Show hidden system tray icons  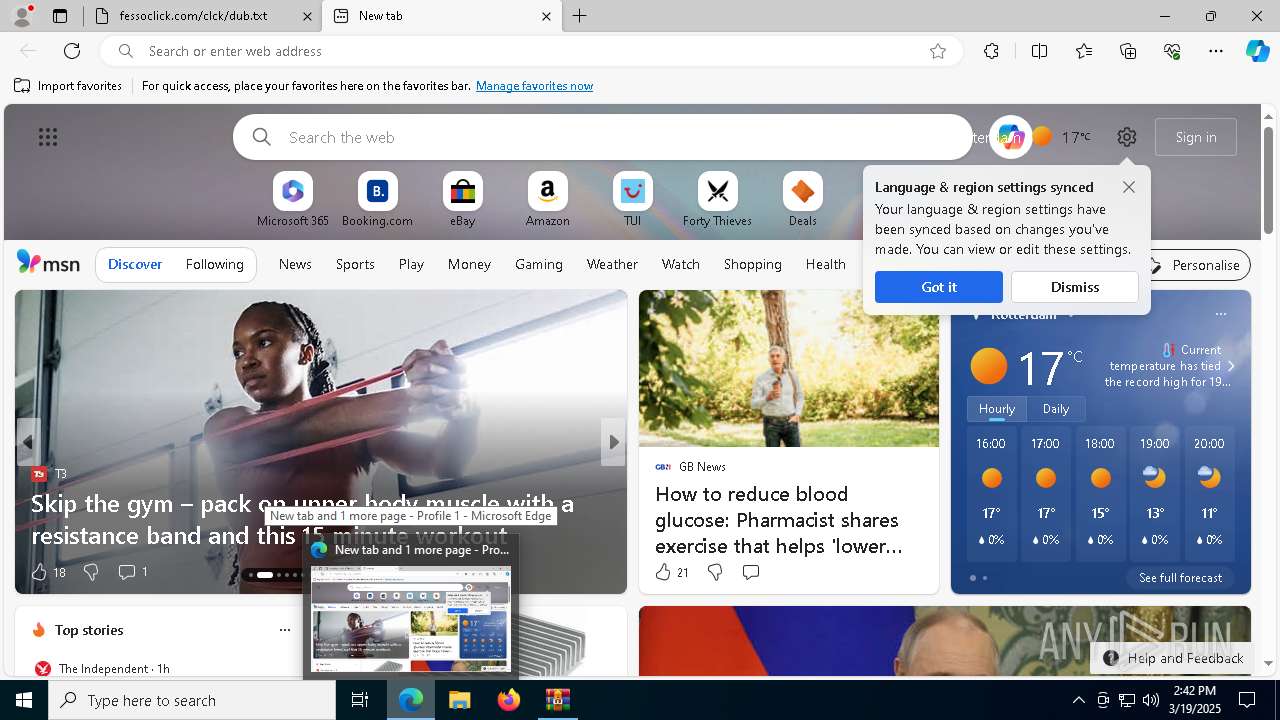pos(1078,700)
